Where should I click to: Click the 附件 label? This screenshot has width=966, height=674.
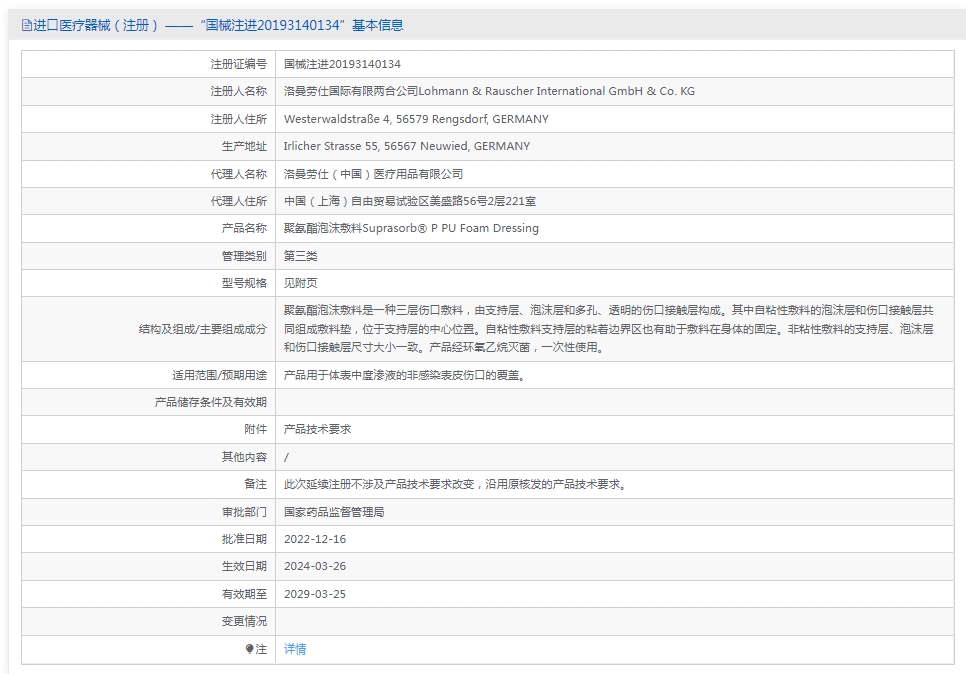(x=255, y=429)
